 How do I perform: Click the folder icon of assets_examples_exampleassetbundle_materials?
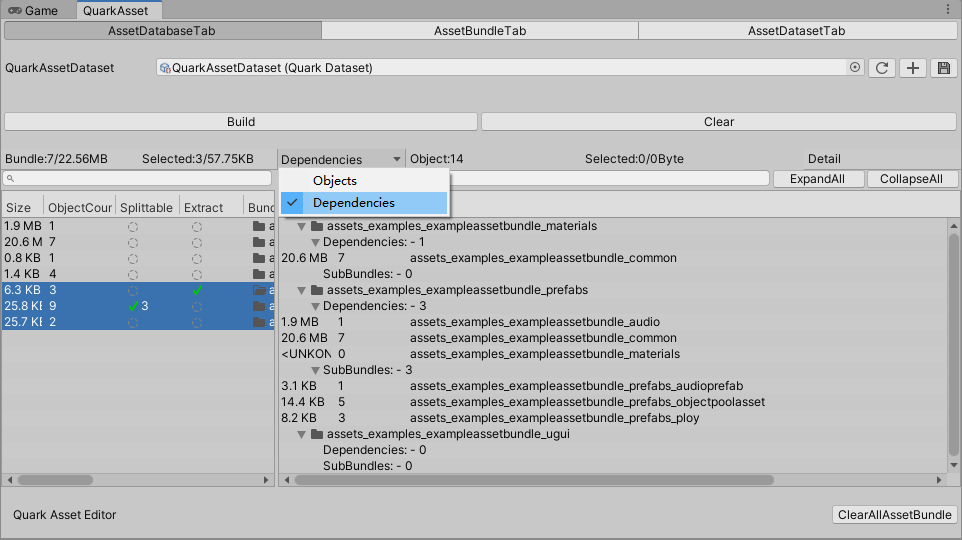click(317, 226)
